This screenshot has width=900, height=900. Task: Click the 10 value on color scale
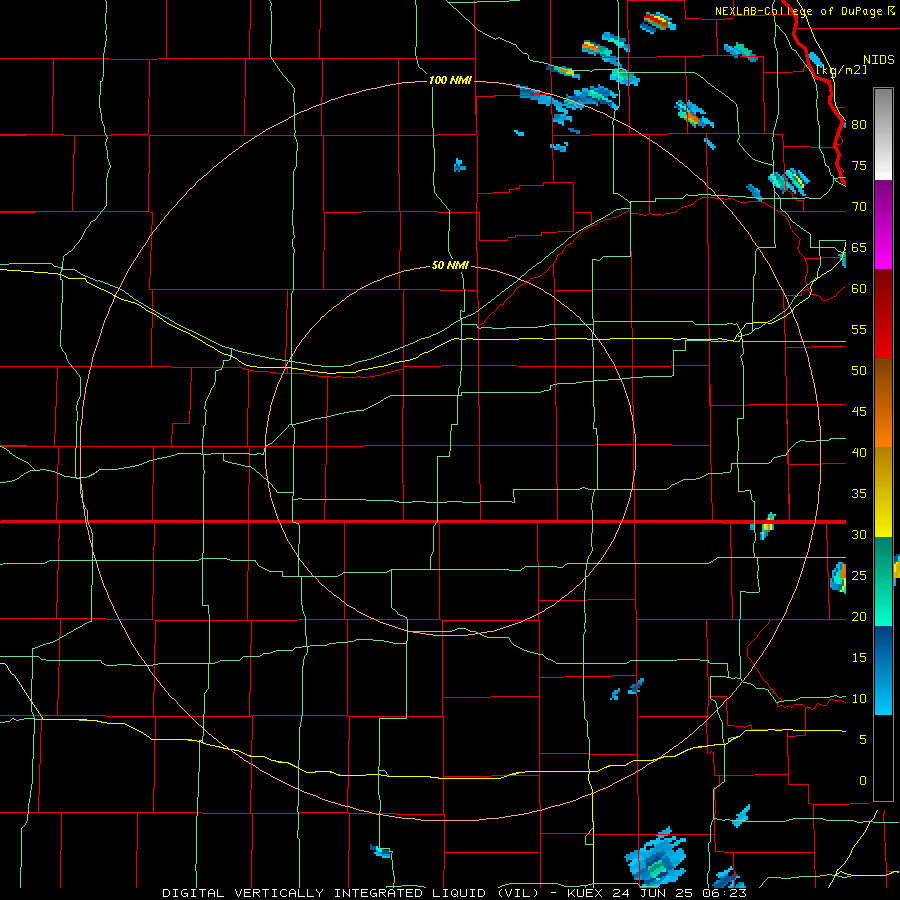pyautogui.click(x=859, y=699)
